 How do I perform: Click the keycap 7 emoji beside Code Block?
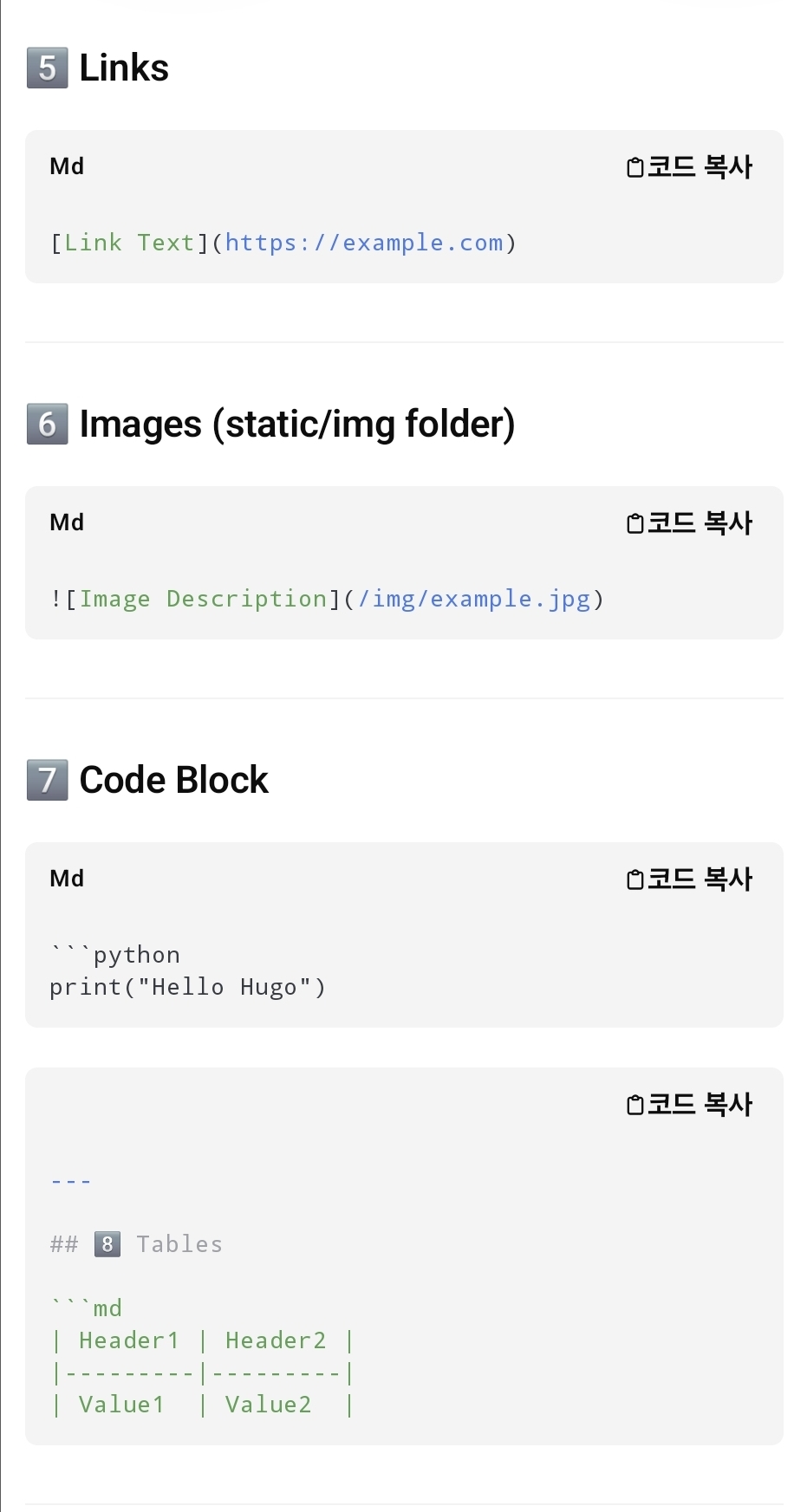tap(48, 780)
